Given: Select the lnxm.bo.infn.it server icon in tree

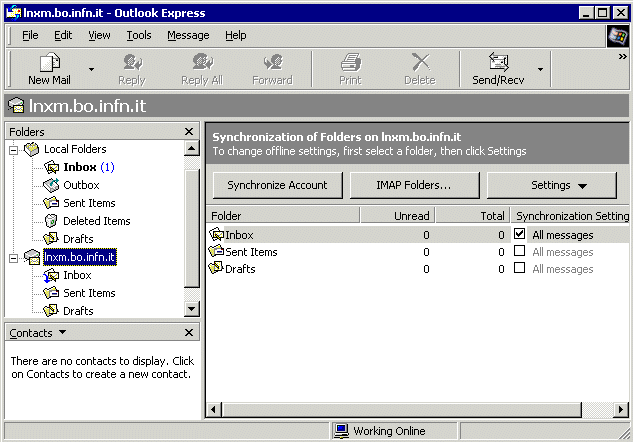Looking at the screenshot, I should click(31, 257).
